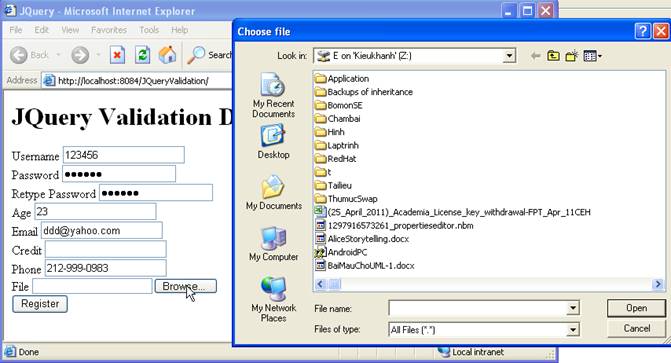Click the Phone input field
The image size is (671, 363).
[x=105, y=268]
